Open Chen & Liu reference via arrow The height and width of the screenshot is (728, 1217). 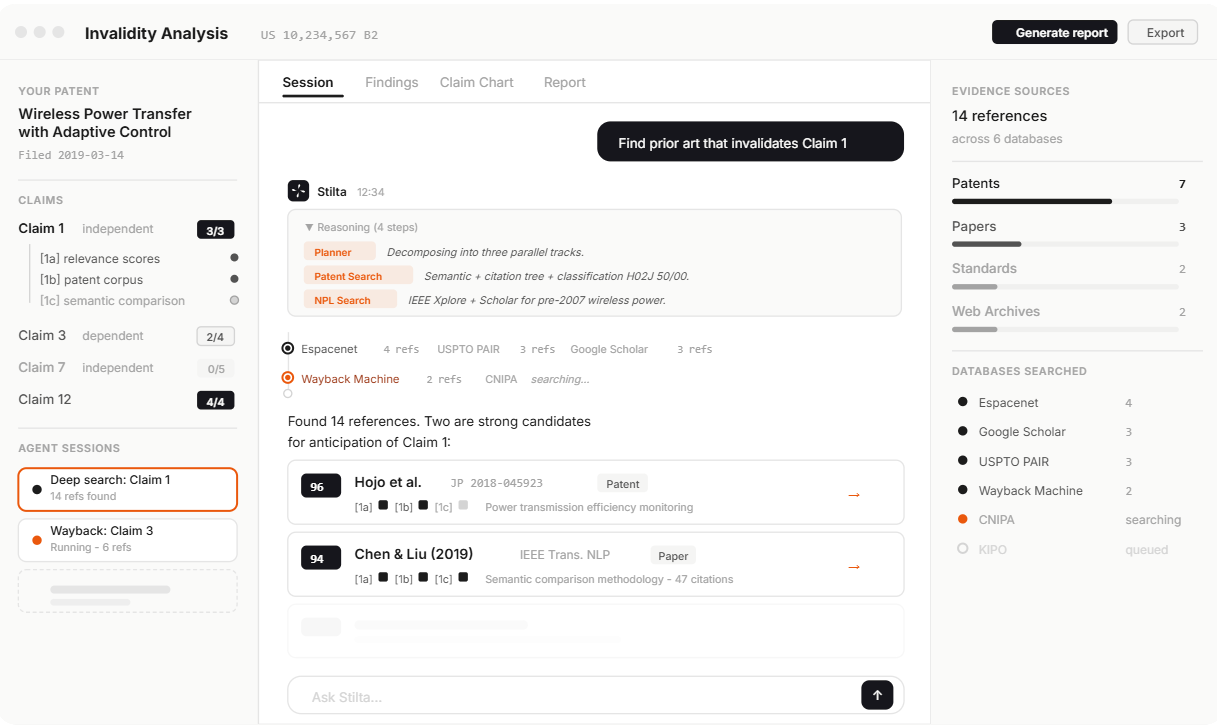(854, 566)
